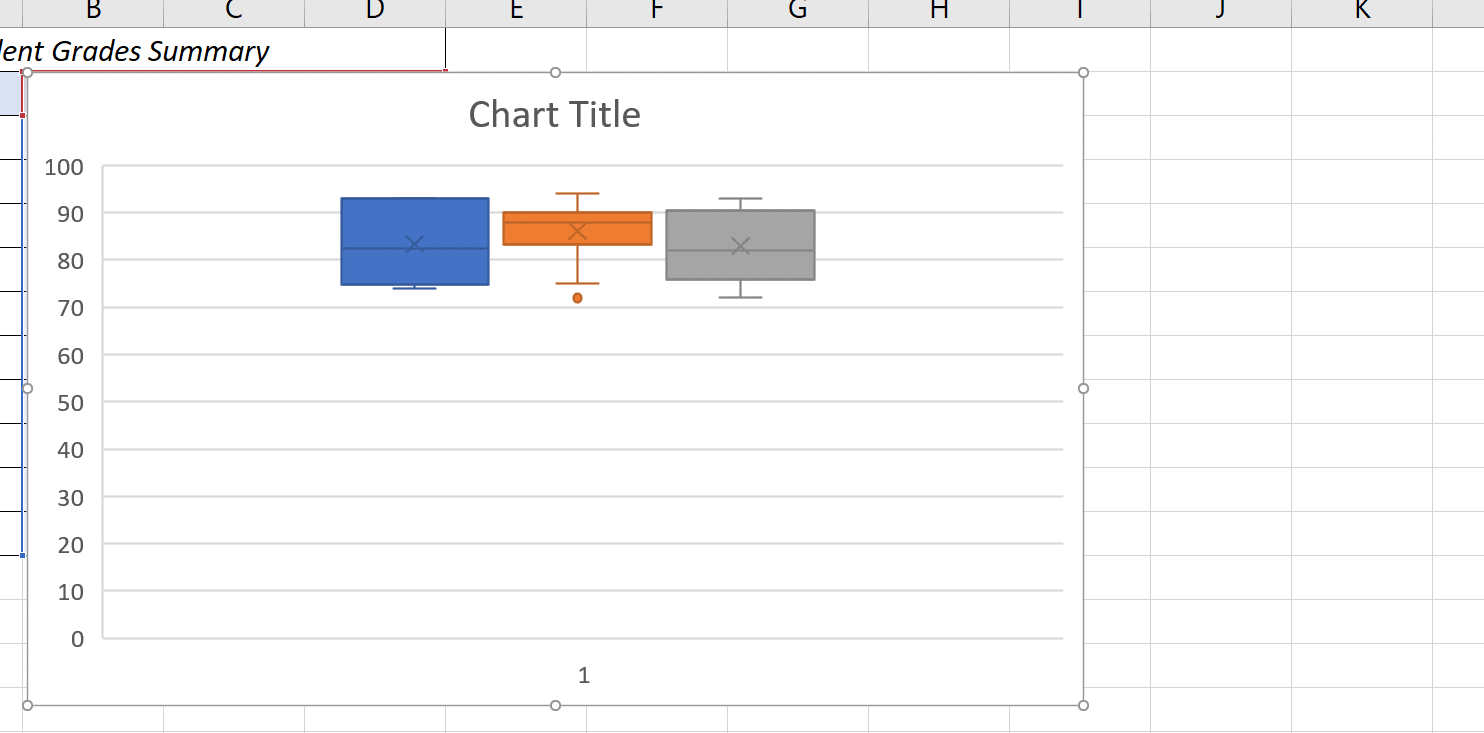Click the top-center chart selection handle
The image size is (1484, 733).
click(x=555, y=72)
